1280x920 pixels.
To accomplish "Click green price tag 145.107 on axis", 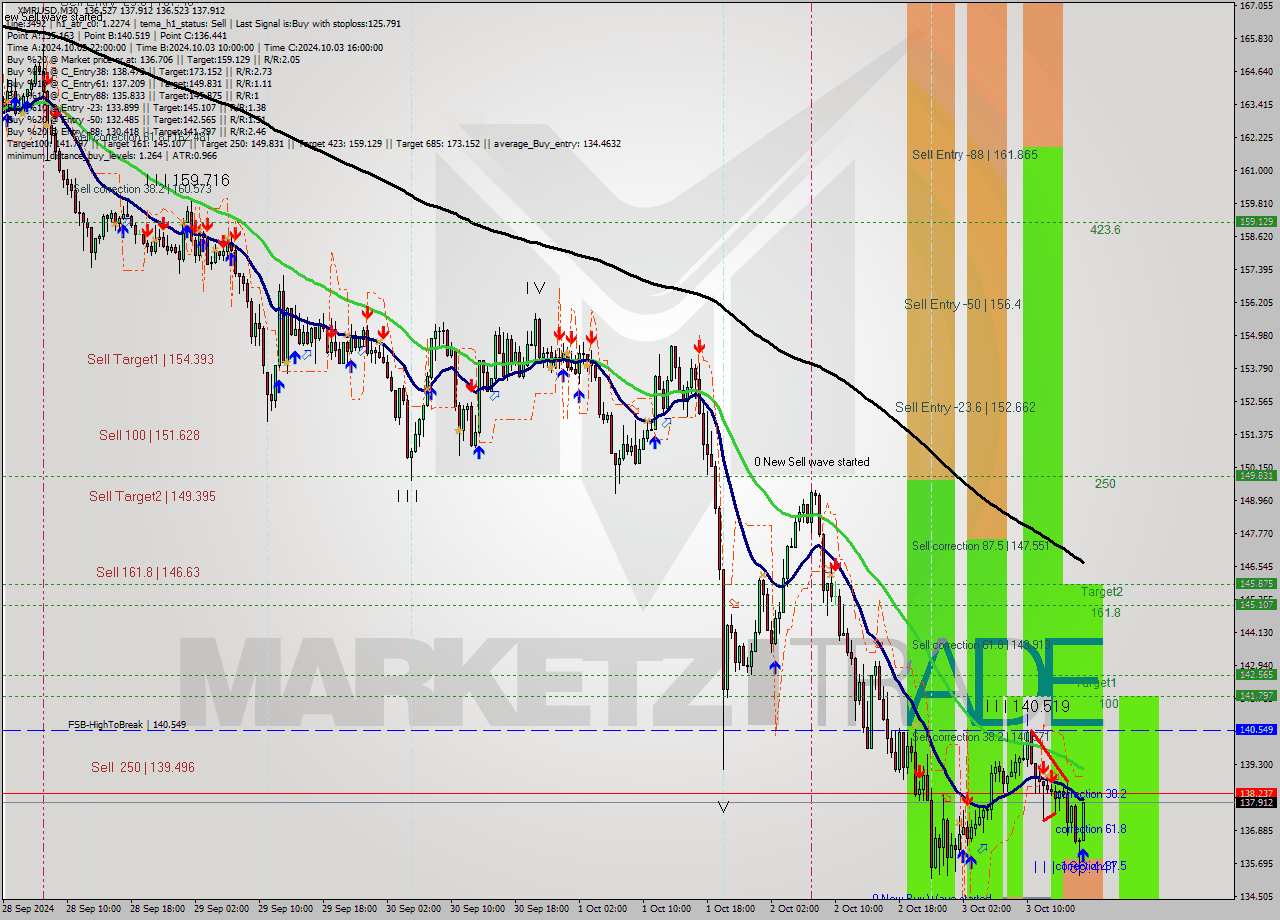I will pos(1255,604).
